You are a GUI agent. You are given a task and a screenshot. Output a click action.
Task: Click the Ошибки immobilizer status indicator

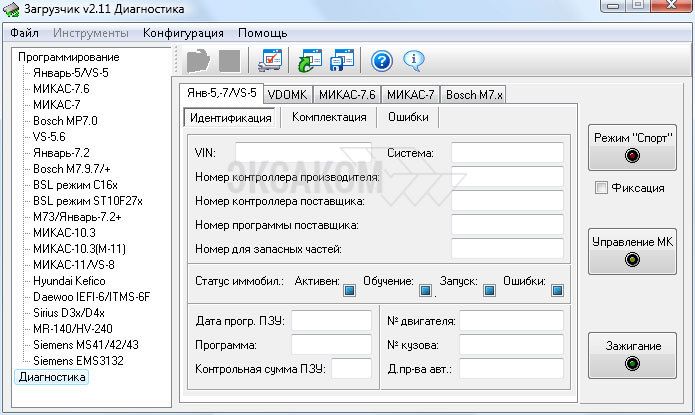557,292
